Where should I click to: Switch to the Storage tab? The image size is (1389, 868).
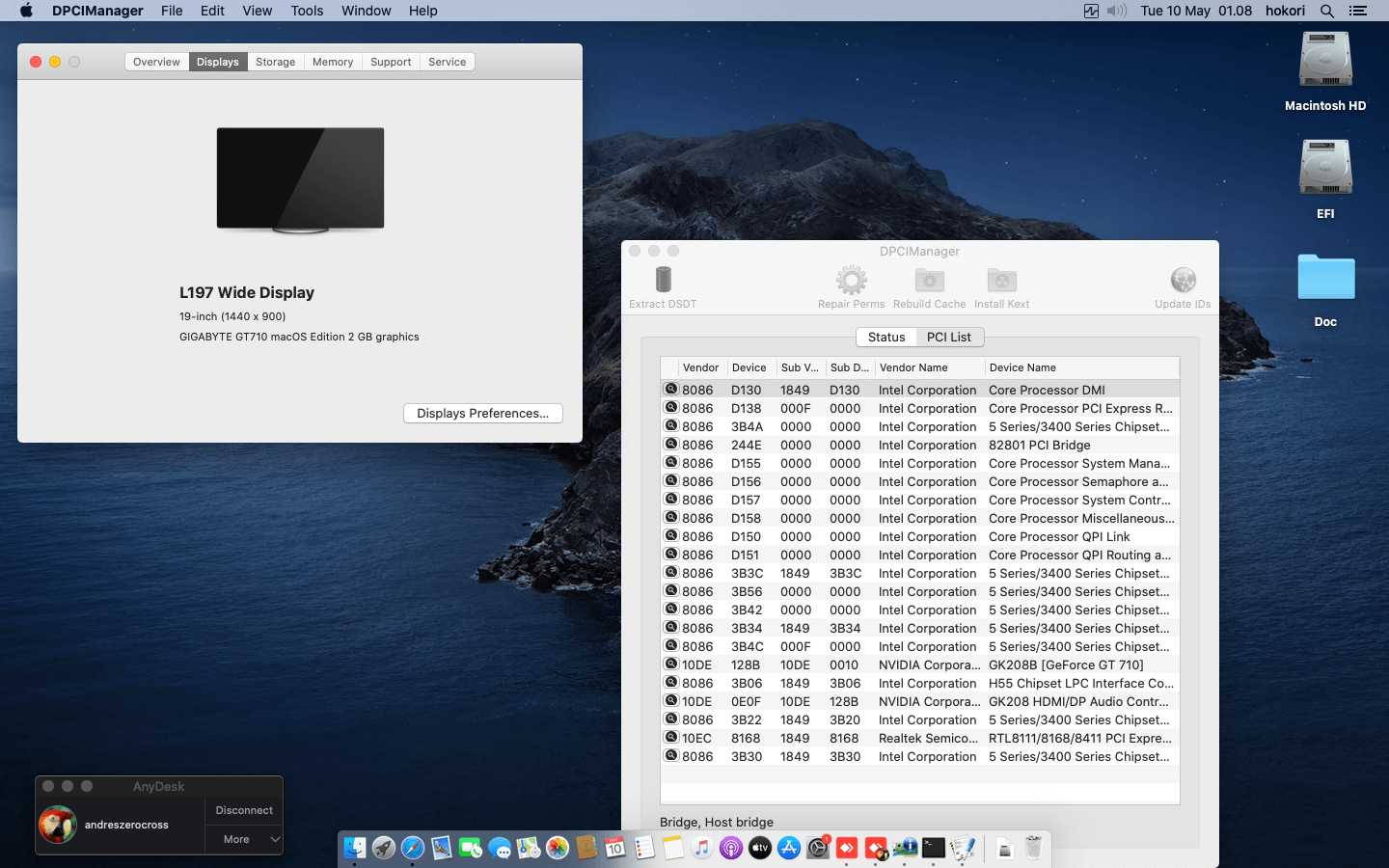(275, 62)
